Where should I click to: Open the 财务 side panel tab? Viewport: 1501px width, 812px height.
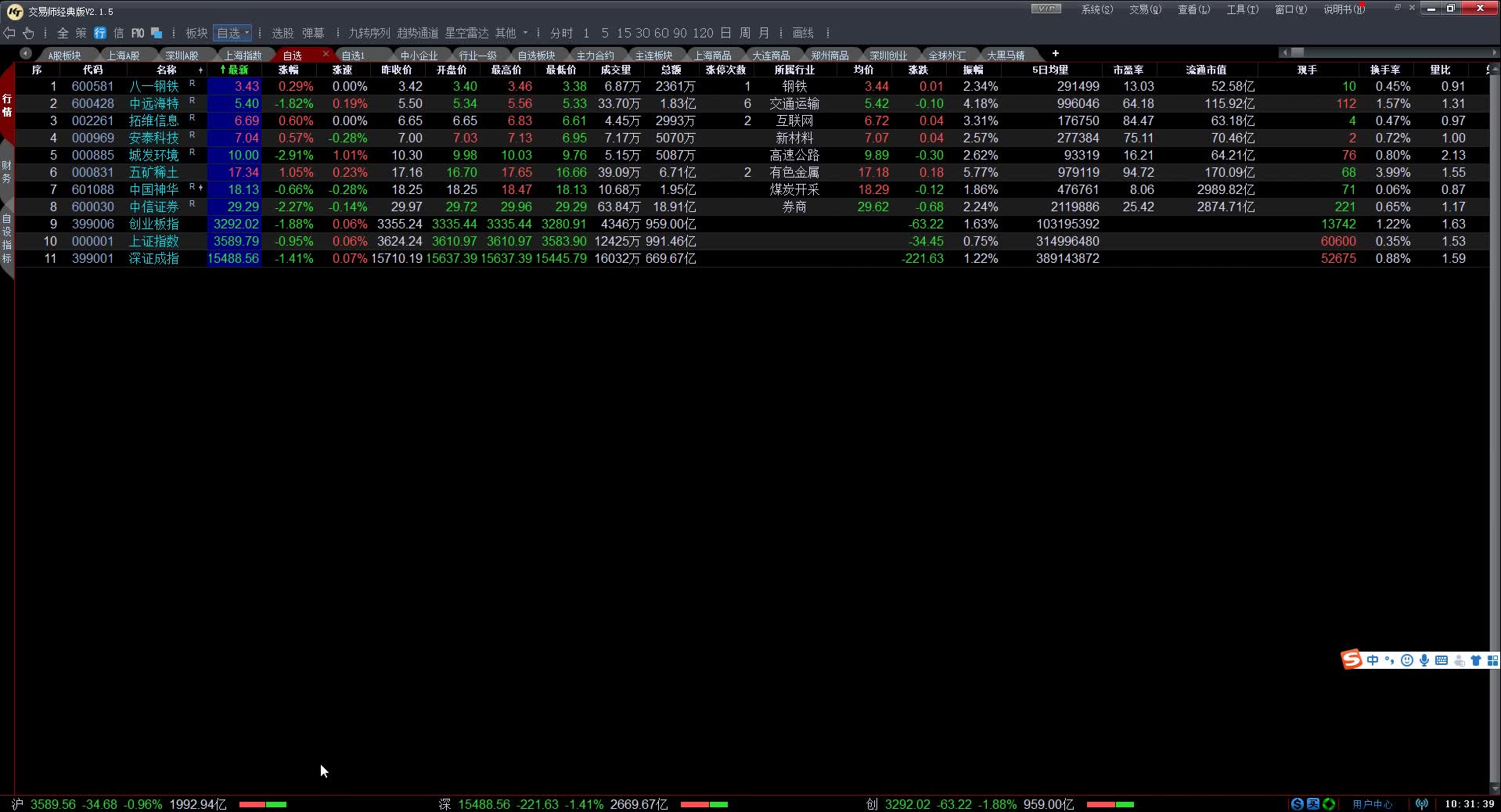[7, 172]
